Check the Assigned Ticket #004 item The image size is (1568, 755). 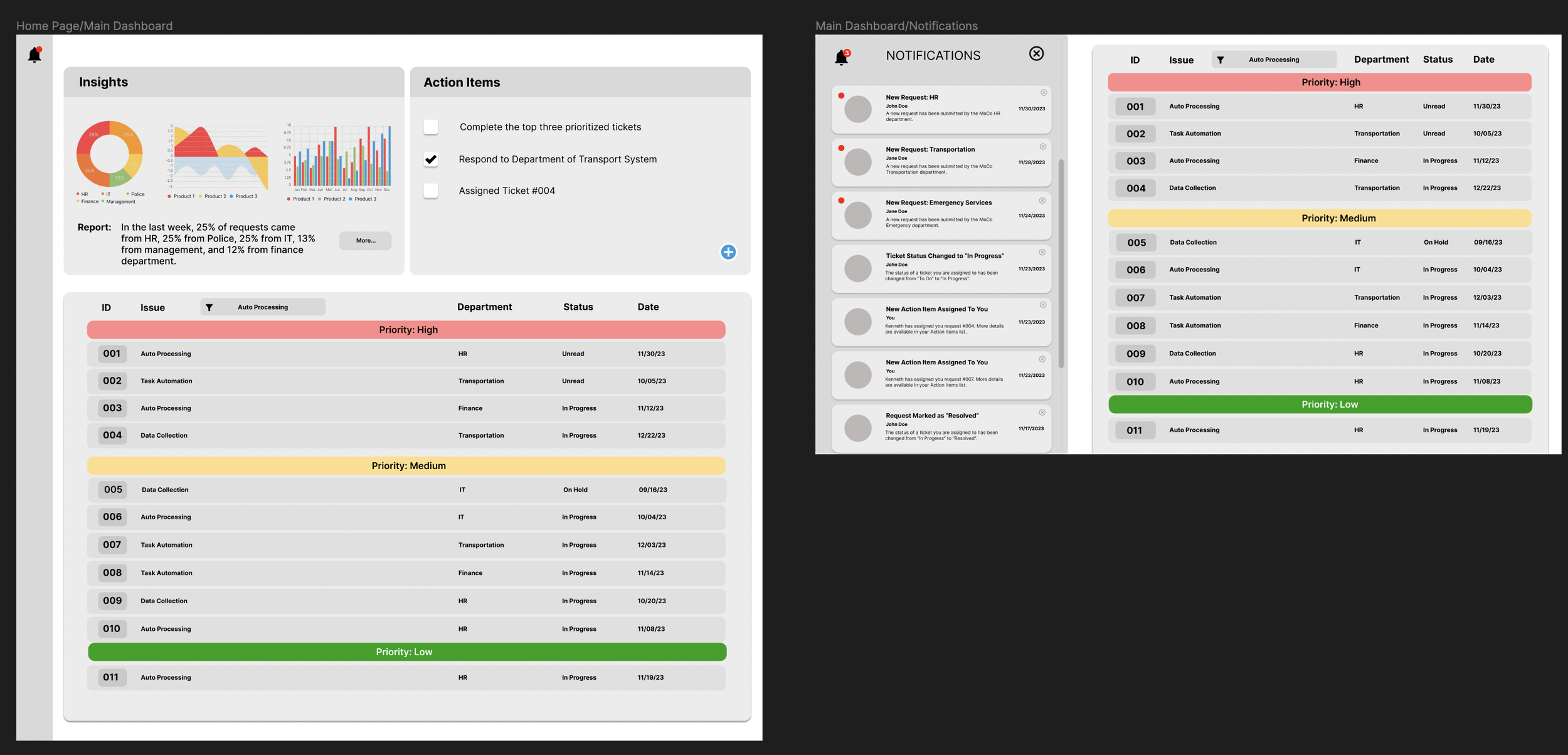pos(431,191)
